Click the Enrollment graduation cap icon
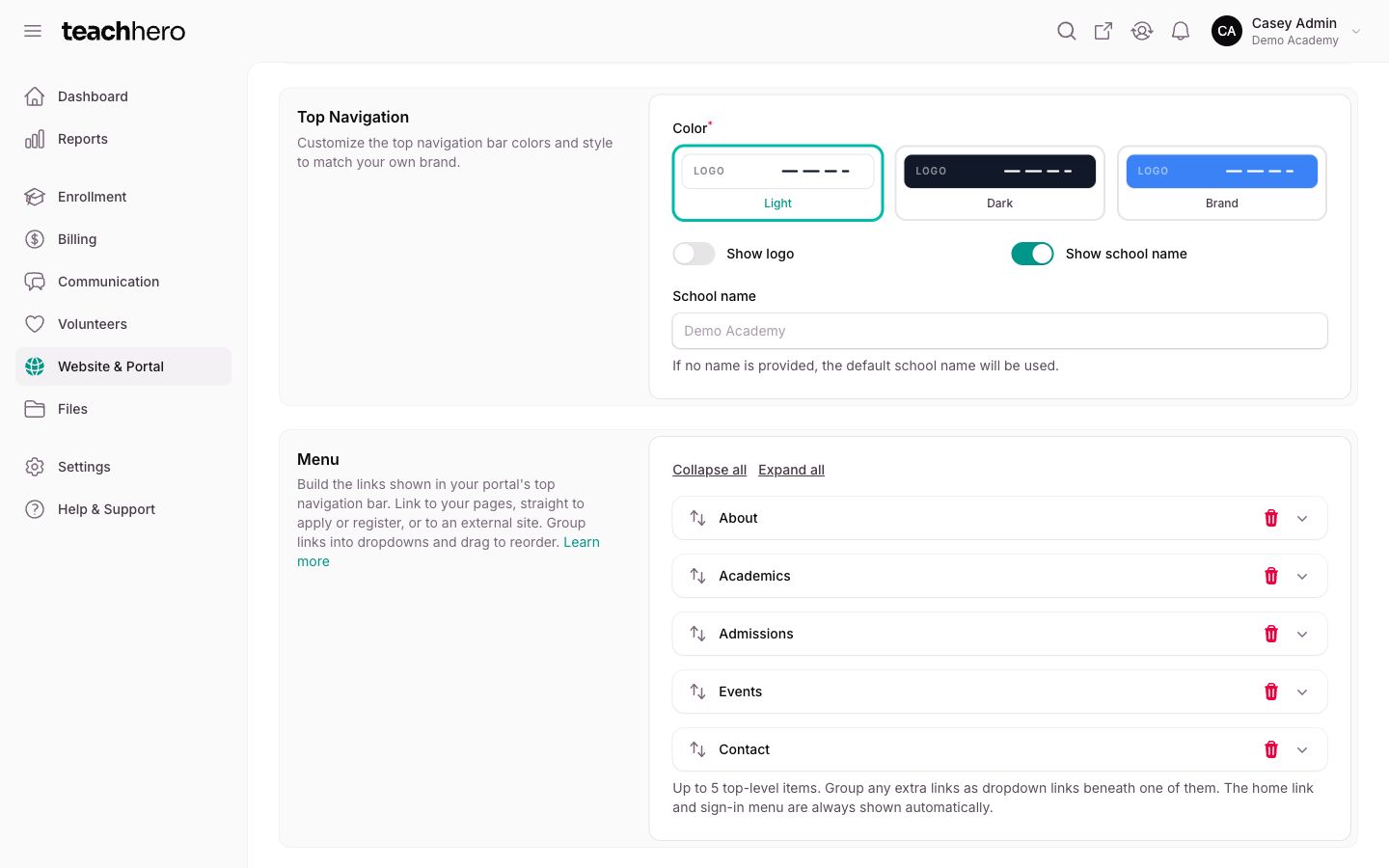The image size is (1389, 868). [x=35, y=197]
